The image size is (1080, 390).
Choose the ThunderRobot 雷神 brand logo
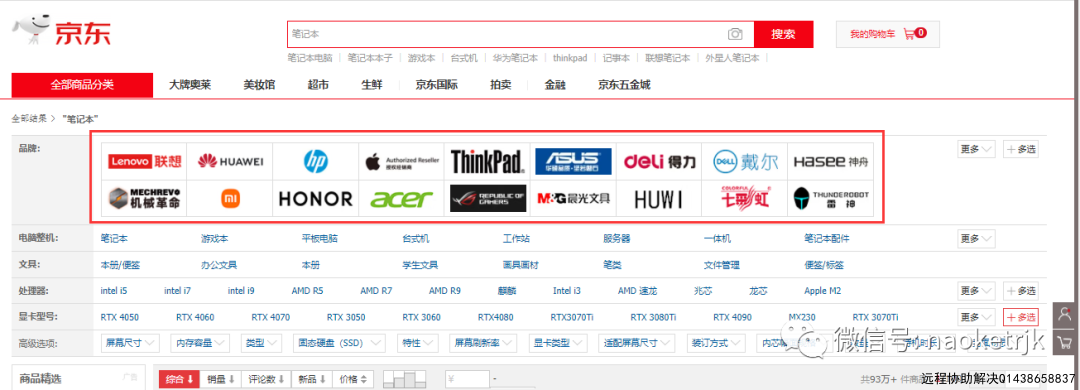click(x=831, y=198)
